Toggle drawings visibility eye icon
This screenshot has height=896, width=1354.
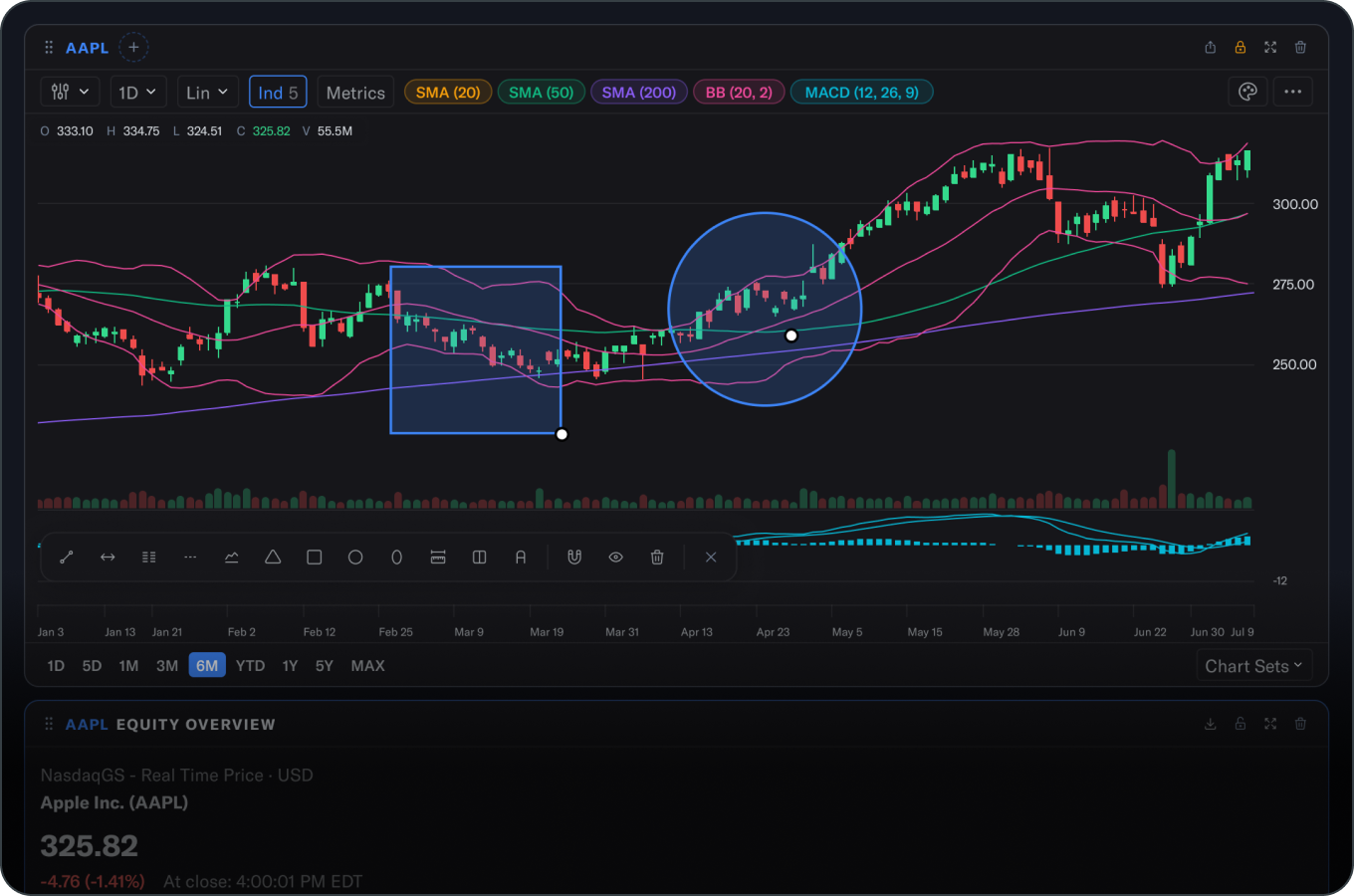click(x=616, y=558)
